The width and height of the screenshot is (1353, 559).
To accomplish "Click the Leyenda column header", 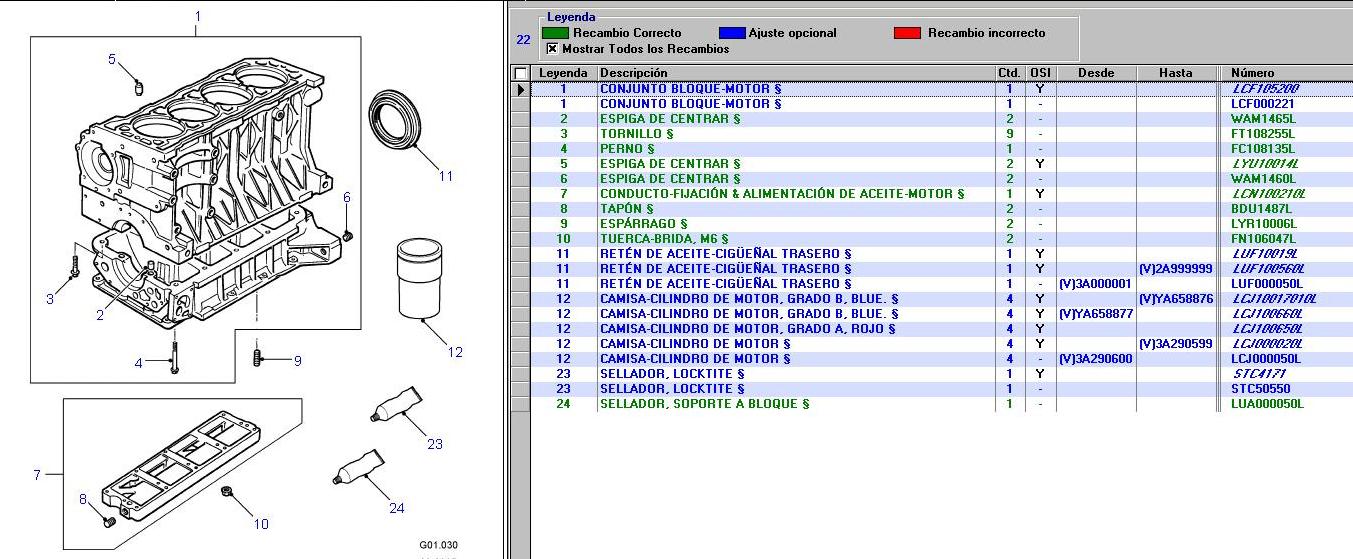I will tap(563, 73).
